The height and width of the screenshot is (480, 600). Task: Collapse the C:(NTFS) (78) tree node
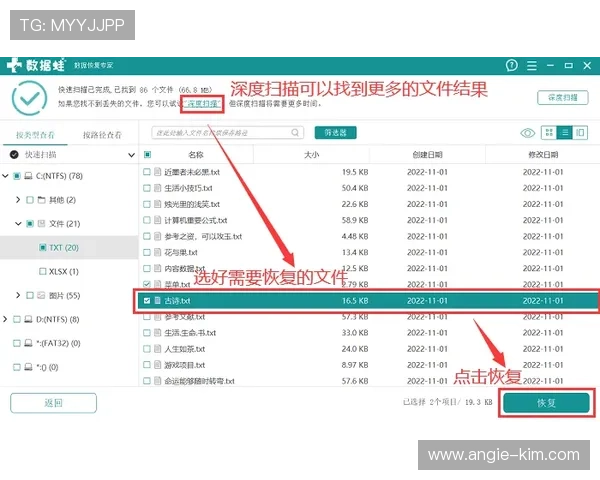click(x=5, y=176)
